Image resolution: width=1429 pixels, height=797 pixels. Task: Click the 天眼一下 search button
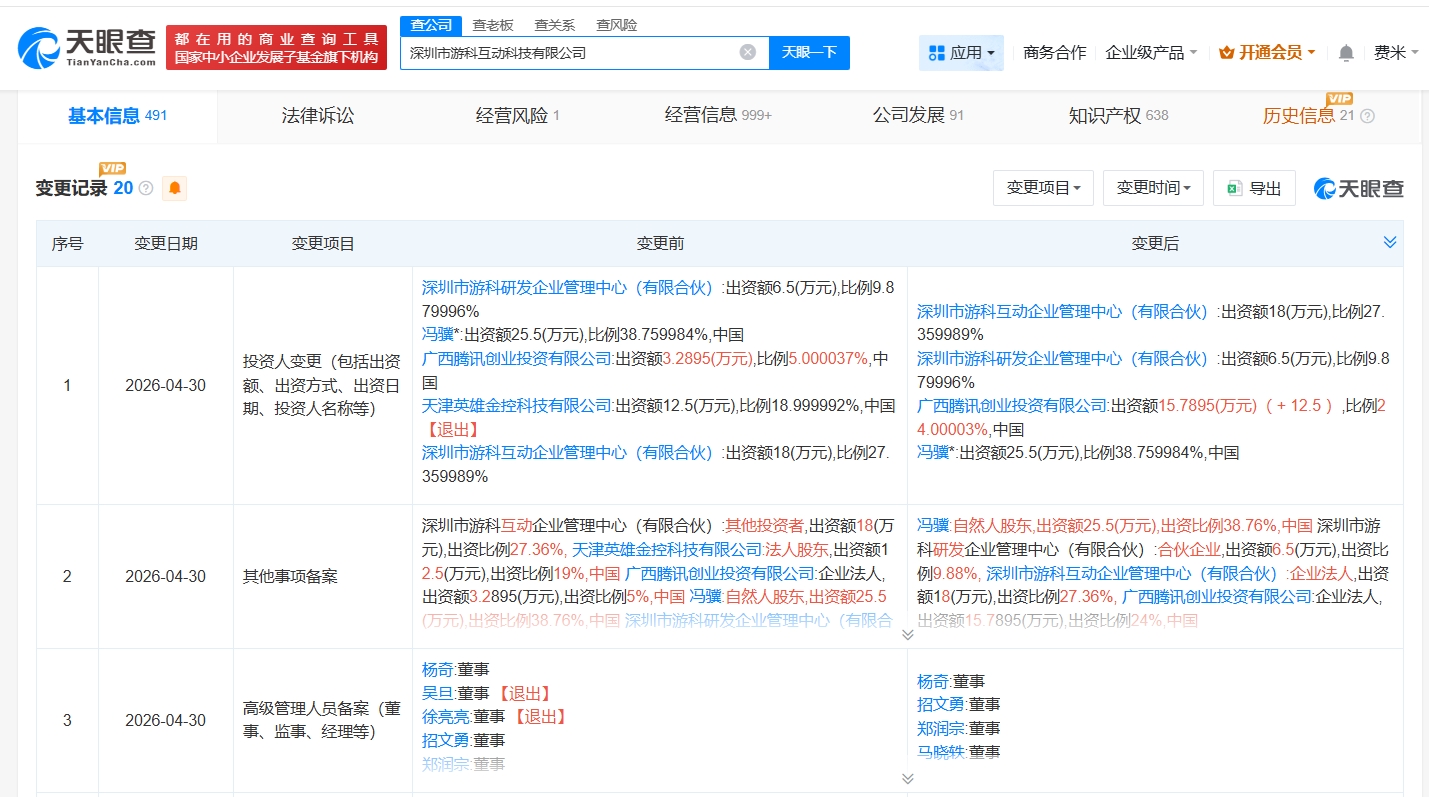(x=809, y=53)
